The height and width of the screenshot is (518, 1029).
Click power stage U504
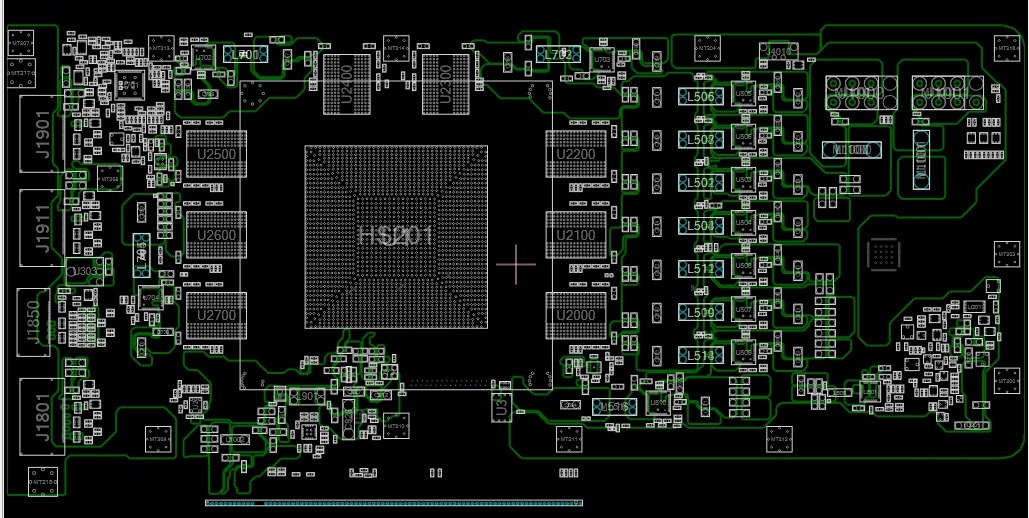(744, 223)
